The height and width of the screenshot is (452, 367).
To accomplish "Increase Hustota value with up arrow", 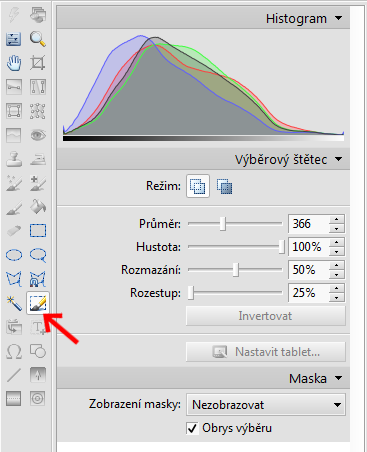I will [337, 242].
